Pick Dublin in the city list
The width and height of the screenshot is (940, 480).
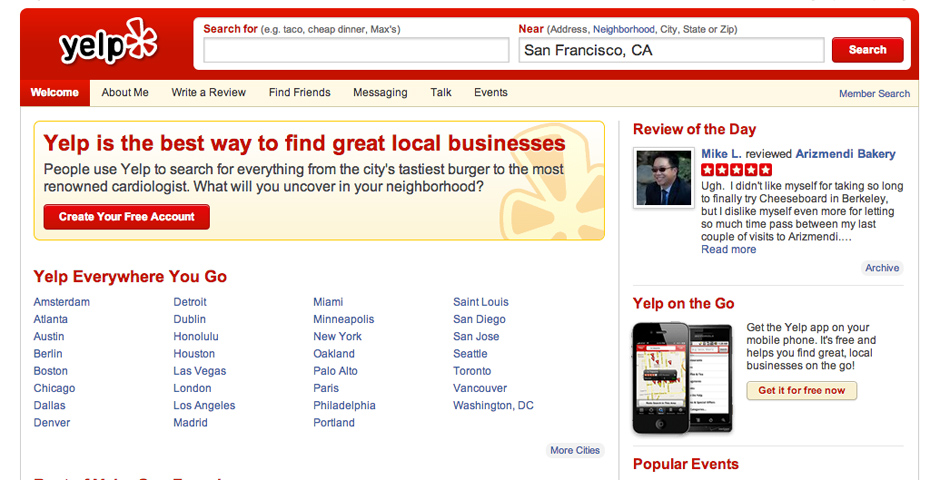(x=189, y=319)
